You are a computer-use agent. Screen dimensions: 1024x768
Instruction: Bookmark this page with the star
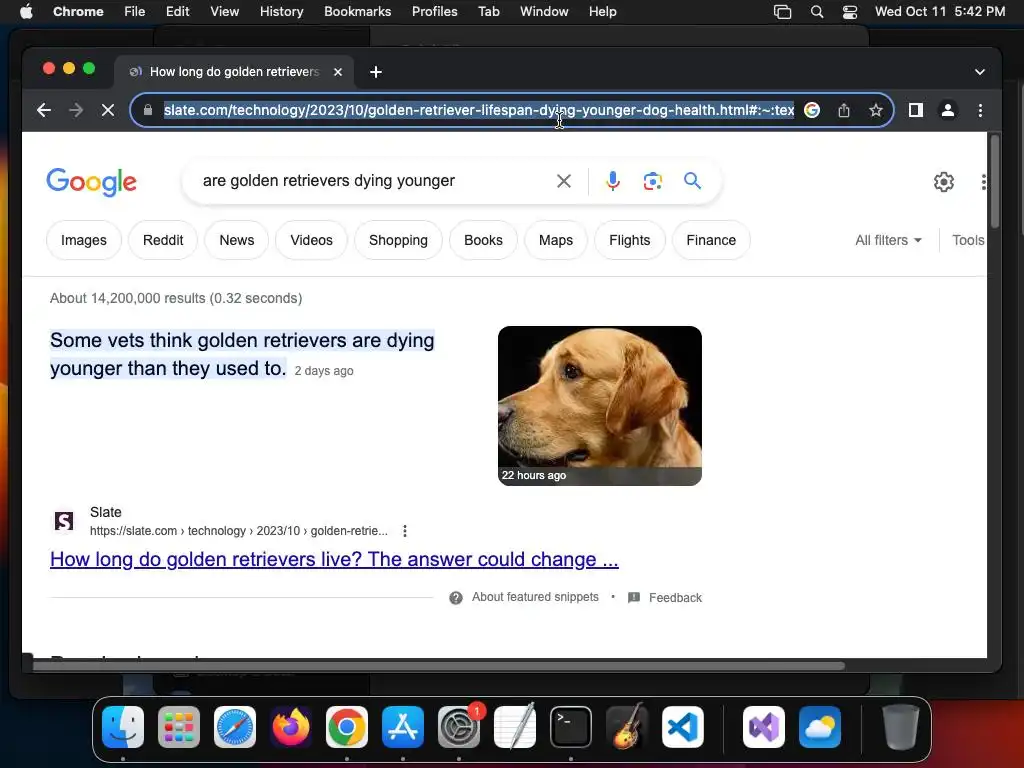[x=876, y=110]
